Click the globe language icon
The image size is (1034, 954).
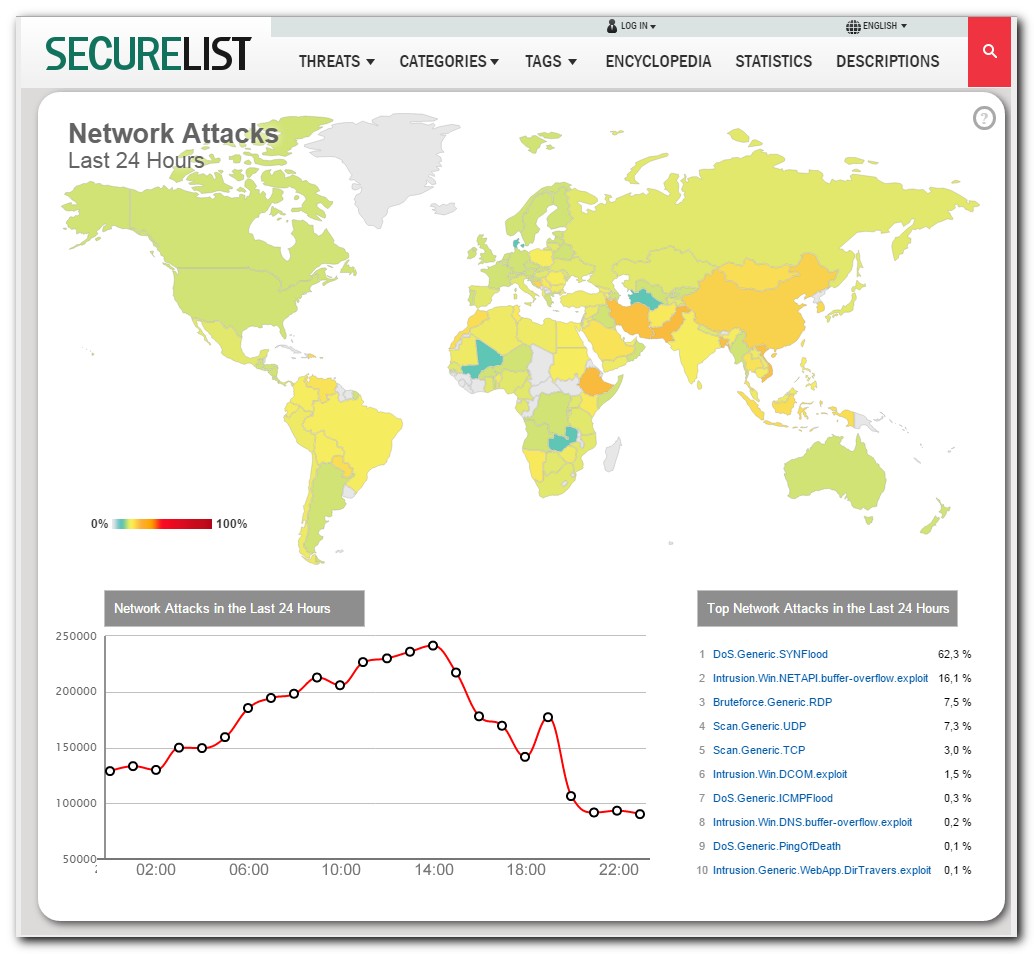click(x=852, y=26)
